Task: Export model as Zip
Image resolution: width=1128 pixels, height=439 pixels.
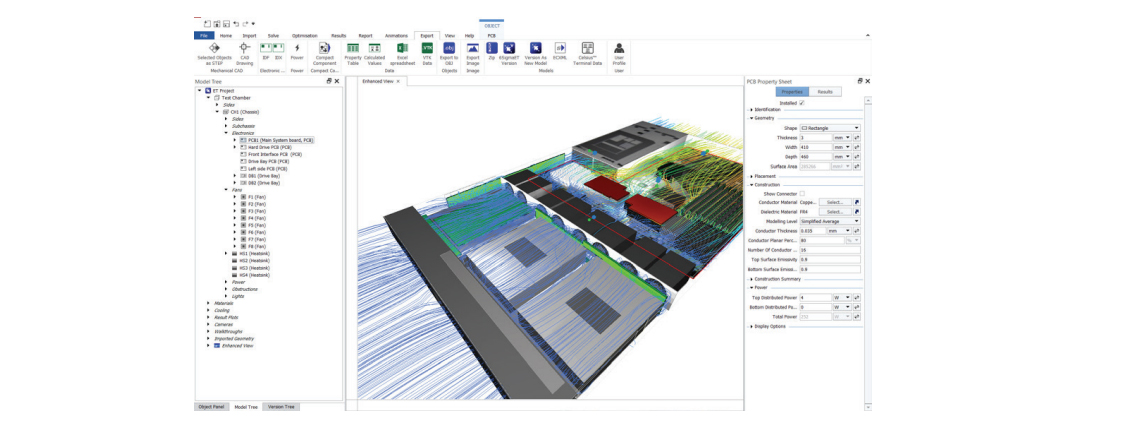Action: [x=492, y=51]
